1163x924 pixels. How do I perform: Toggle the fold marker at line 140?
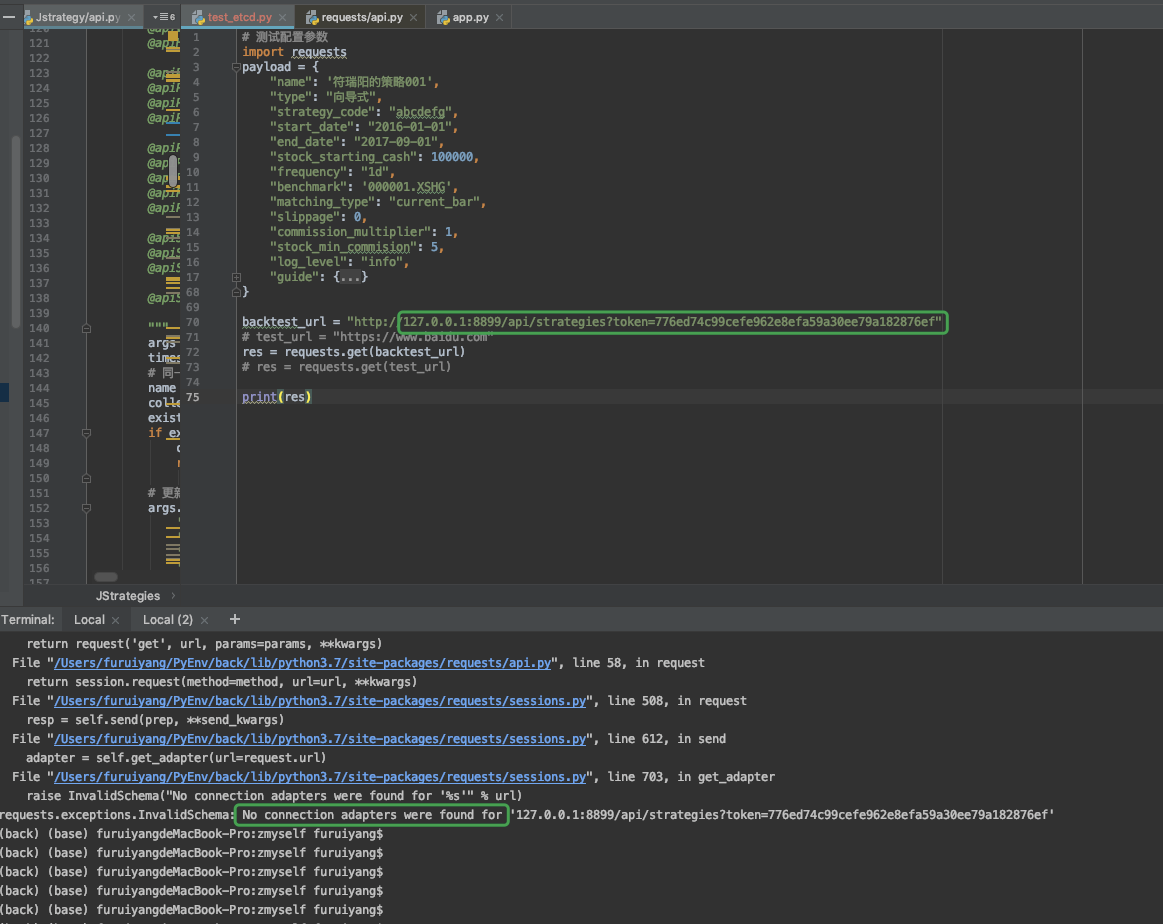pos(86,329)
